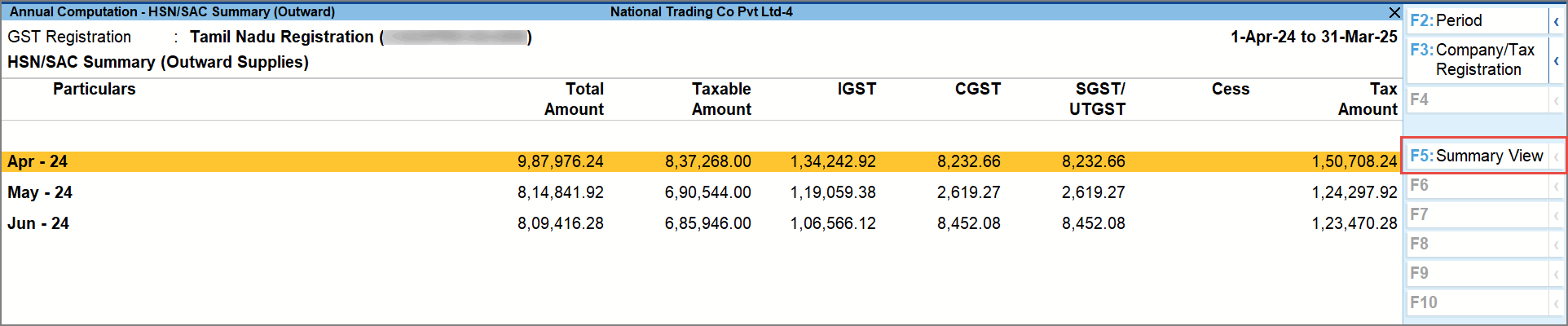
Task: Click the 1-Apr-24 to 31-Mar-25 period text
Action: point(1313,37)
